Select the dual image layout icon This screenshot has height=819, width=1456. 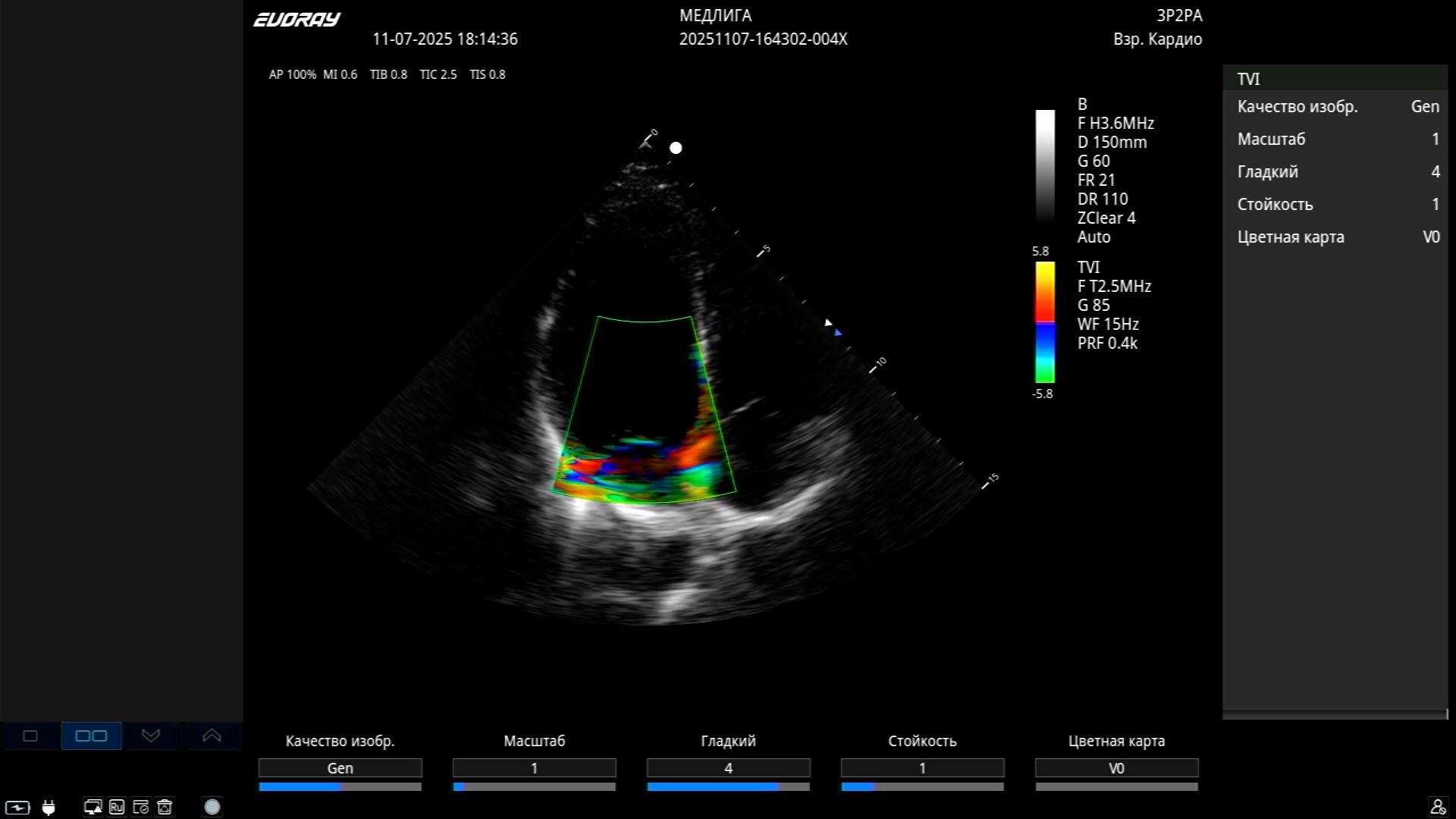pyautogui.click(x=91, y=736)
